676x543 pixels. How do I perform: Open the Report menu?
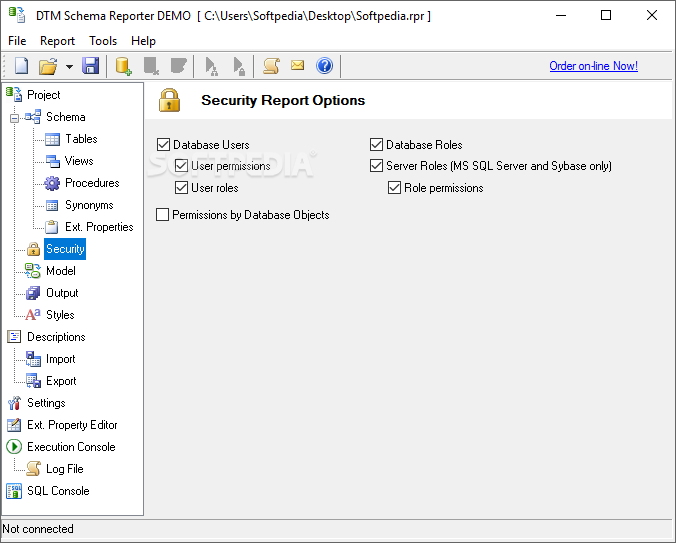(x=57, y=41)
